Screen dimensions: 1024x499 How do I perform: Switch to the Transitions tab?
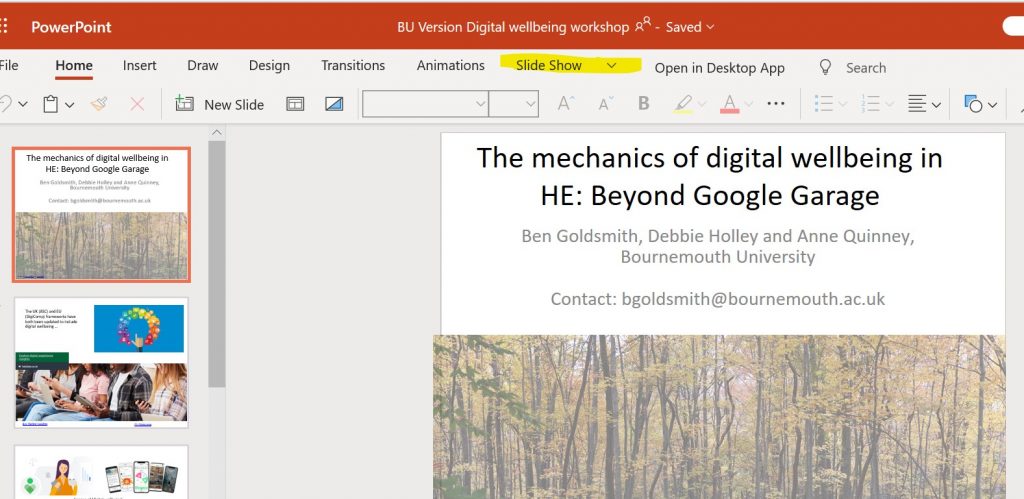pyautogui.click(x=353, y=66)
